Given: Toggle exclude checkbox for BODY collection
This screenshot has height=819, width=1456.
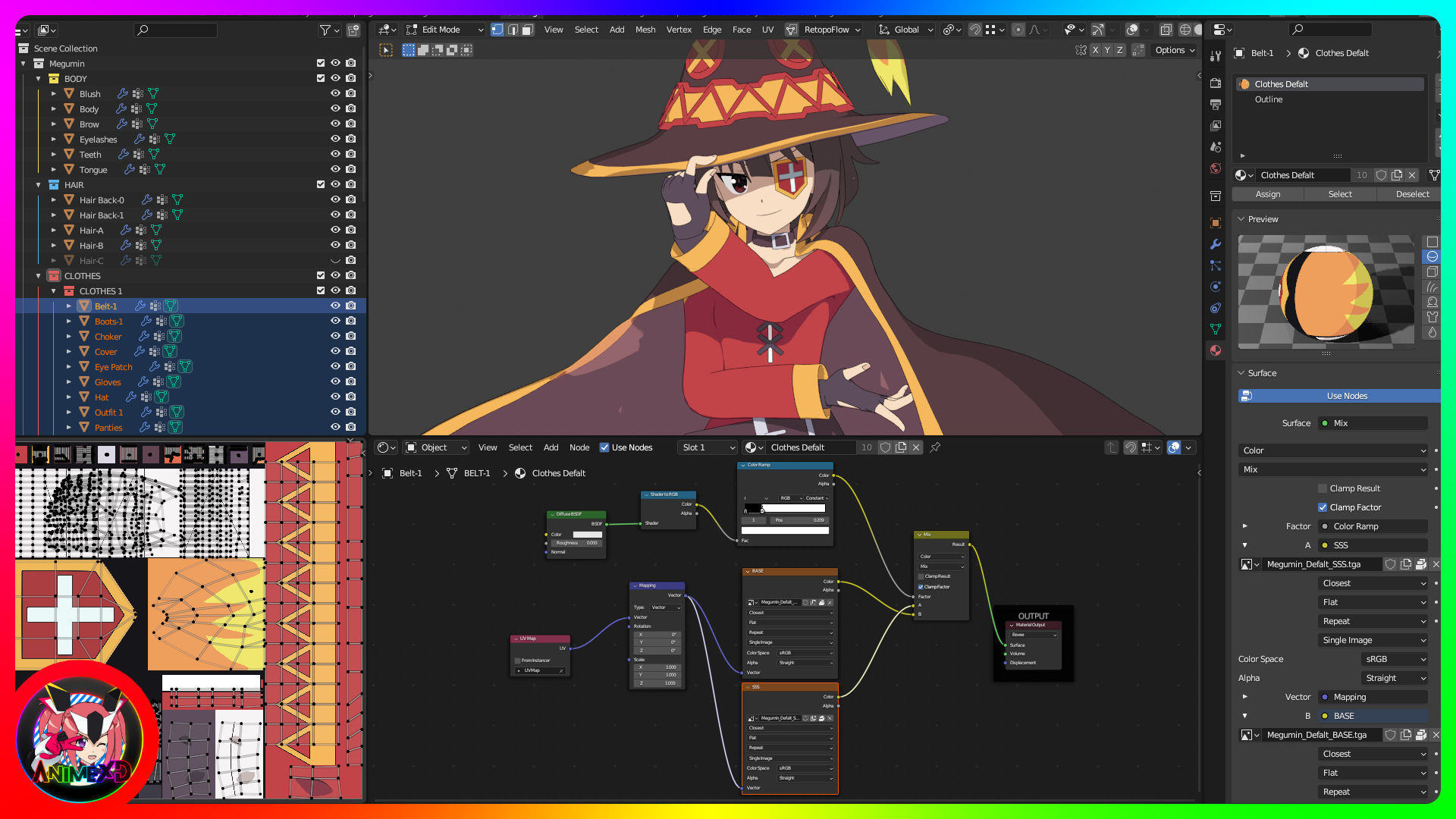Looking at the screenshot, I should click(x=321, y=78).
